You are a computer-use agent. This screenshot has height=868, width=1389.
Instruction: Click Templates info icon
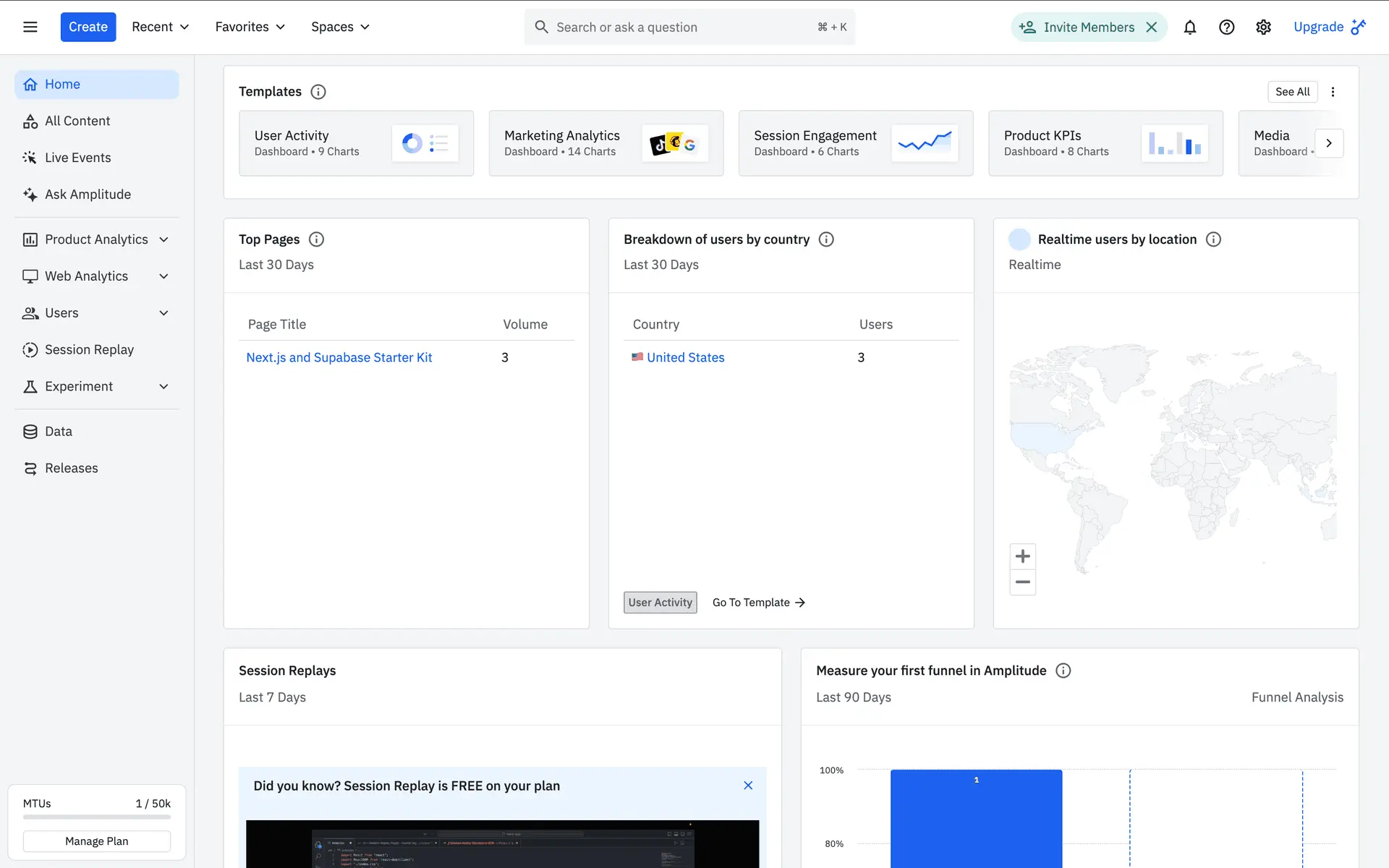tap(318, 92)
